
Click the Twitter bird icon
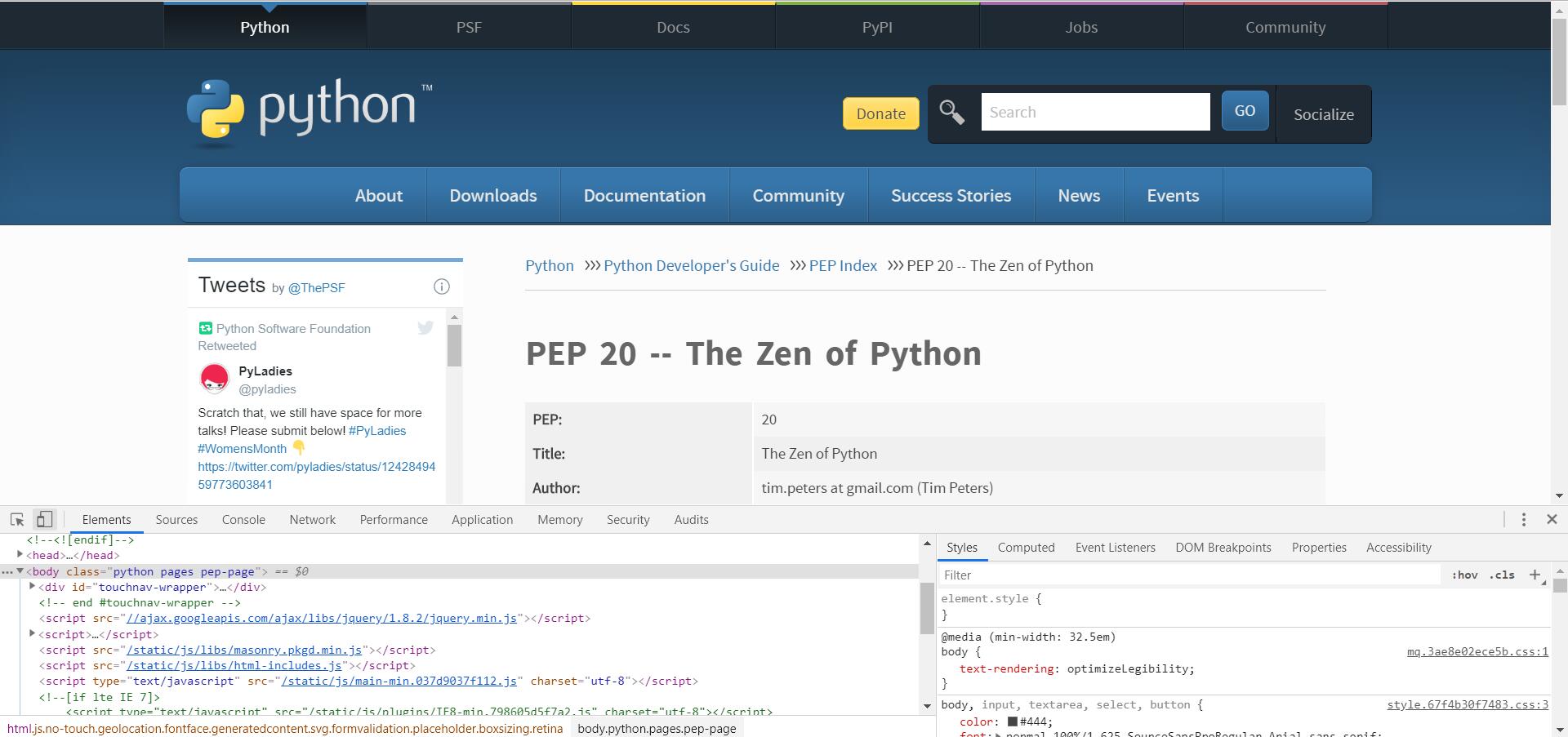(x=425, y=328)
